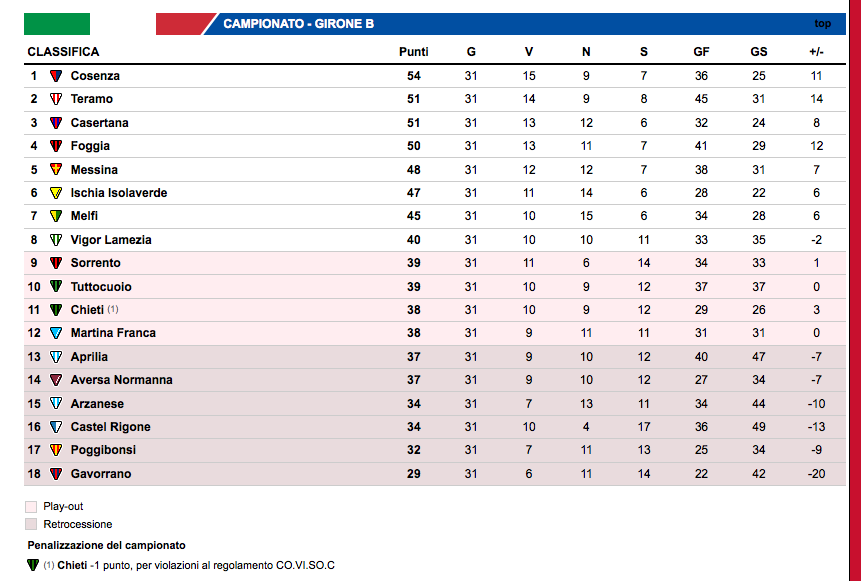Screen dimensions: 861x581
Task: Click the Martina Franca crest icon
Action: pos(56,333)
